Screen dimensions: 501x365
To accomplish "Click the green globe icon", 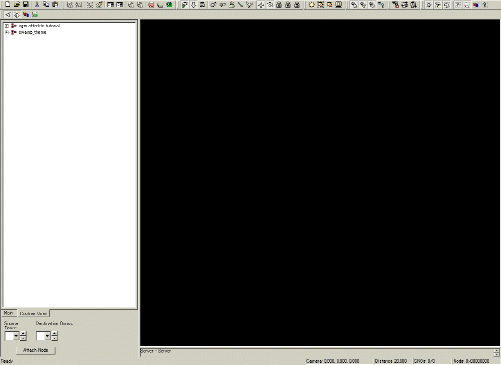I will (x=169, y=5).
